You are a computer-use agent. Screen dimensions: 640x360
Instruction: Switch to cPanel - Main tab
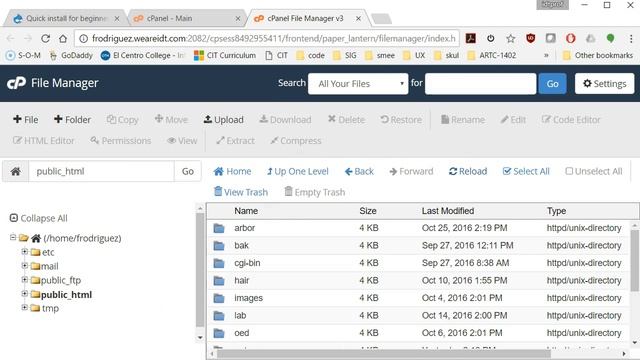tap(185, 18)
